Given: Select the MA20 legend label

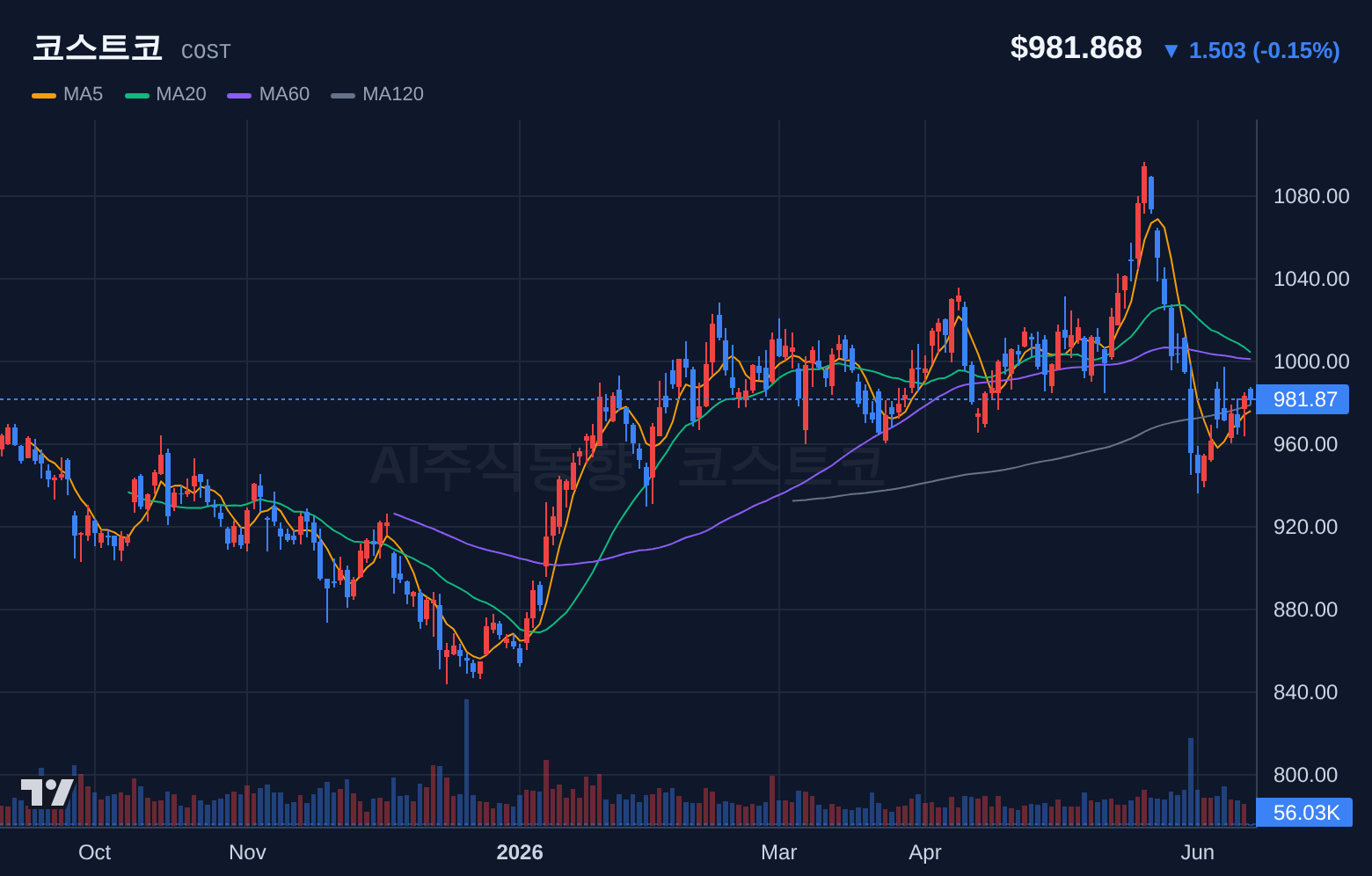Looking at the screenshot, I should 181,94.
